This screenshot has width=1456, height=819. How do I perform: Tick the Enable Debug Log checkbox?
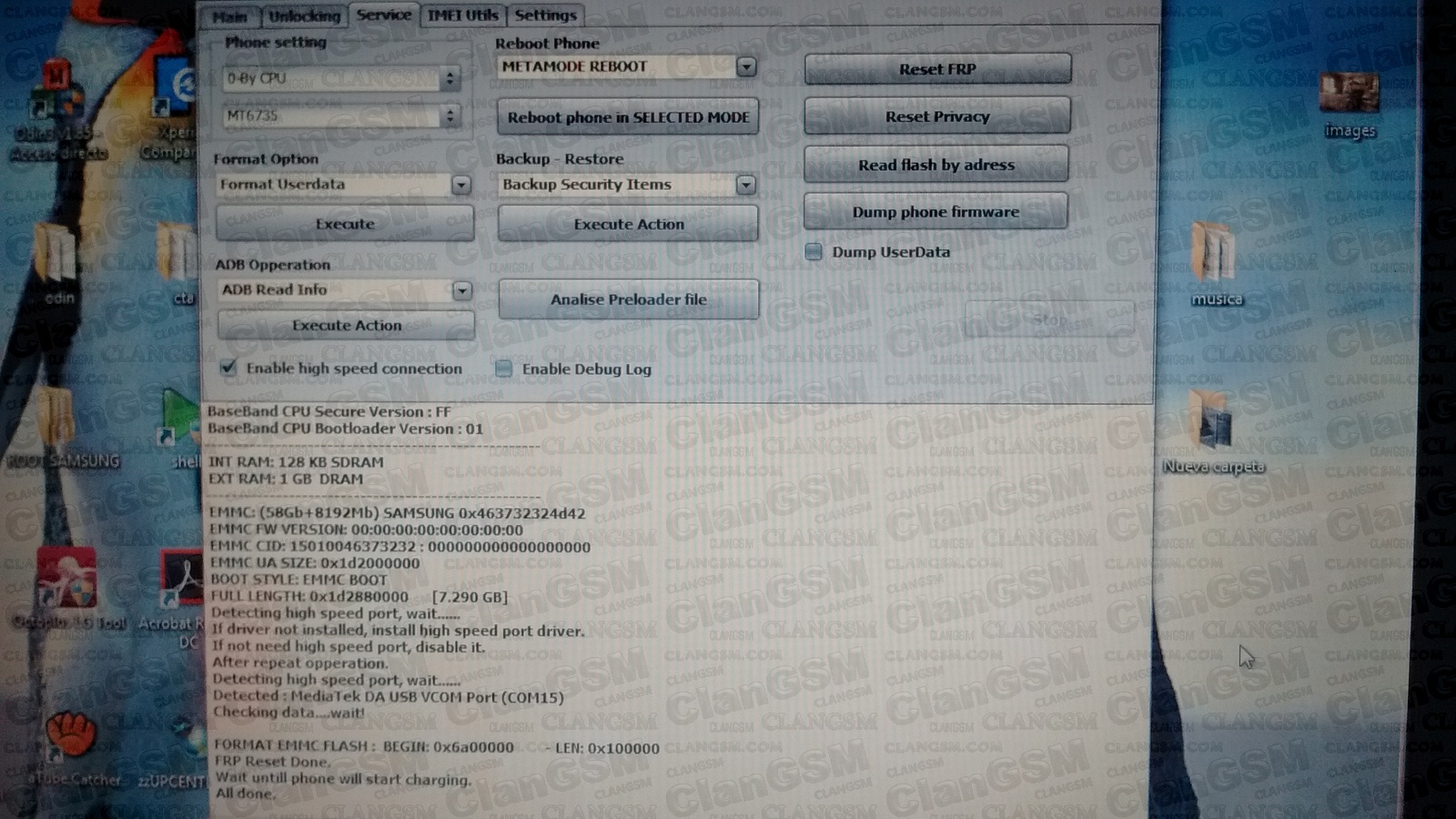pyautogui.click(x=503, y=369)
